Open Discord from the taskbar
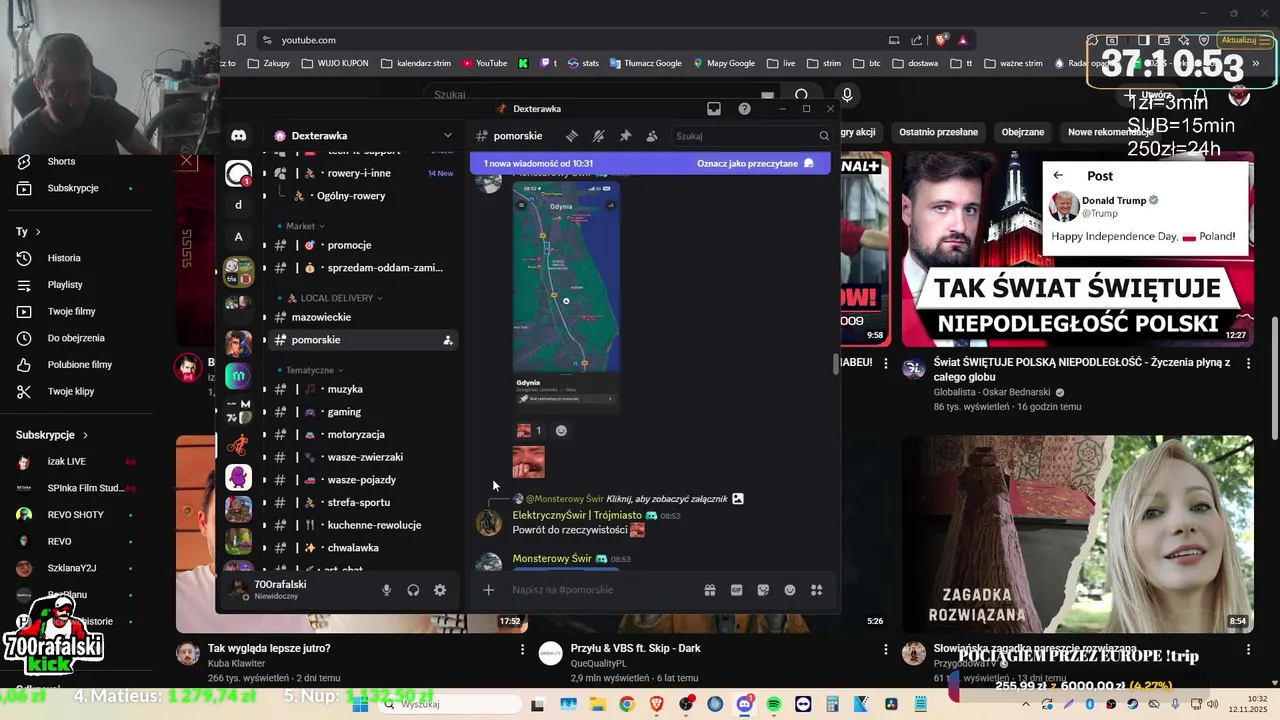The height and width of the screenshot is (720, 1280). coord(745,705)
